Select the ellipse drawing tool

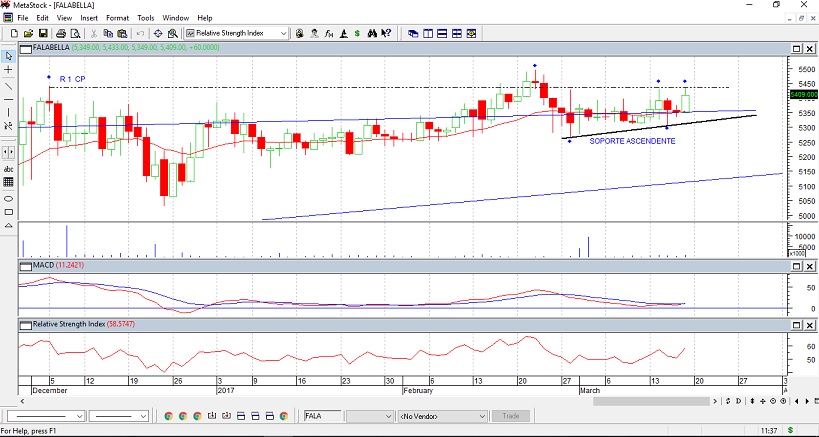[x=9, y=198]
